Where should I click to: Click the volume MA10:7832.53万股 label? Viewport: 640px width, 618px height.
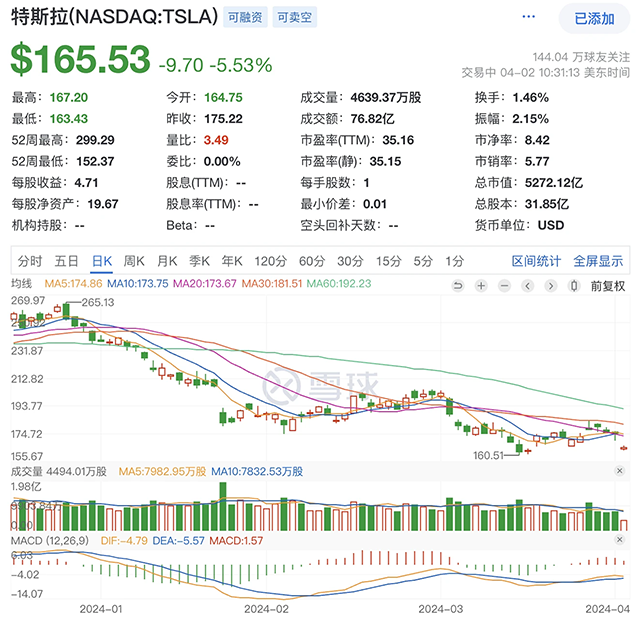pyautogui.click(x=257, y=471)
